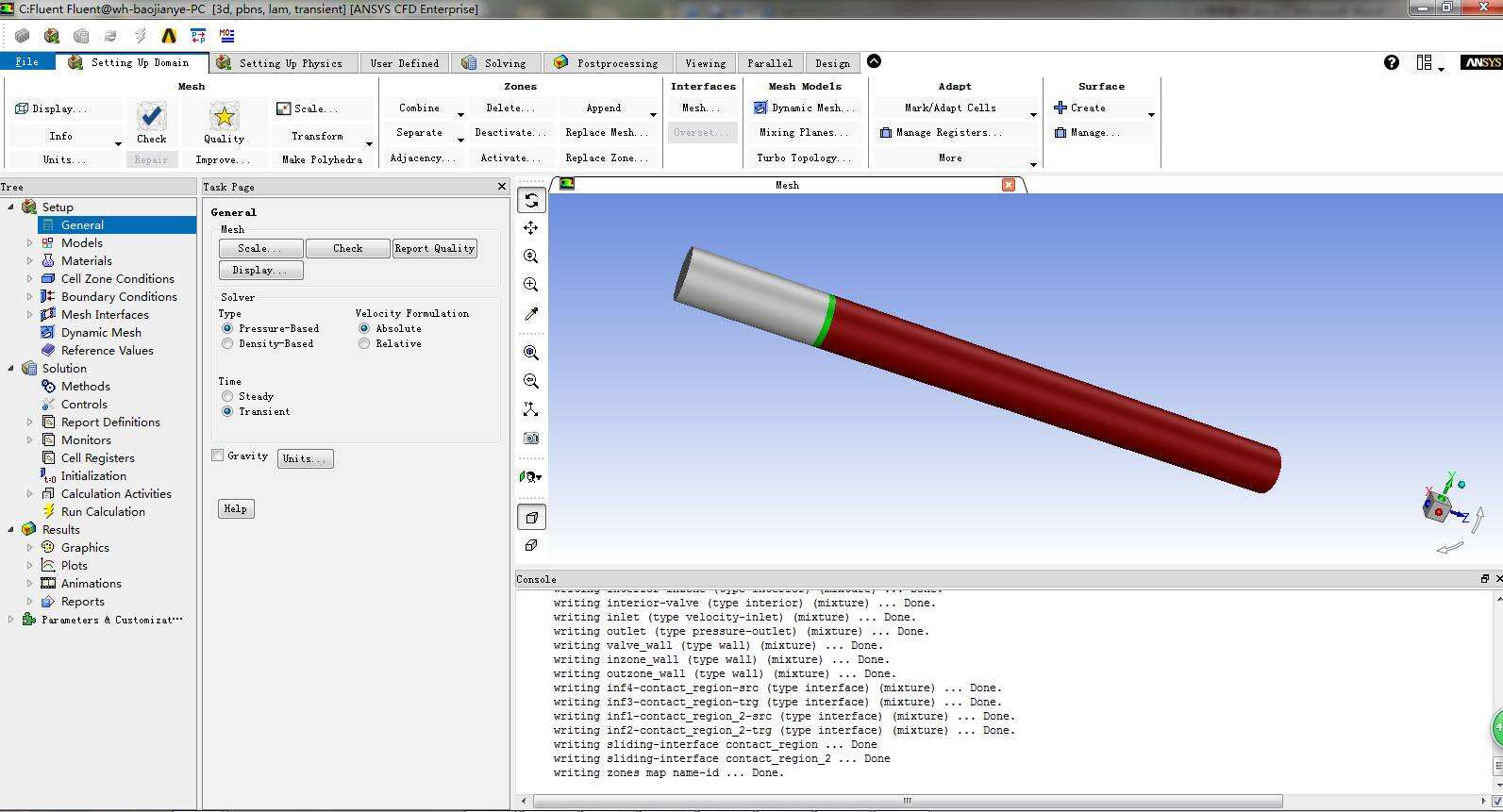Enable the Gravity checkbox
Viewport: 1503px width, 812px height.
coord(218,456)
